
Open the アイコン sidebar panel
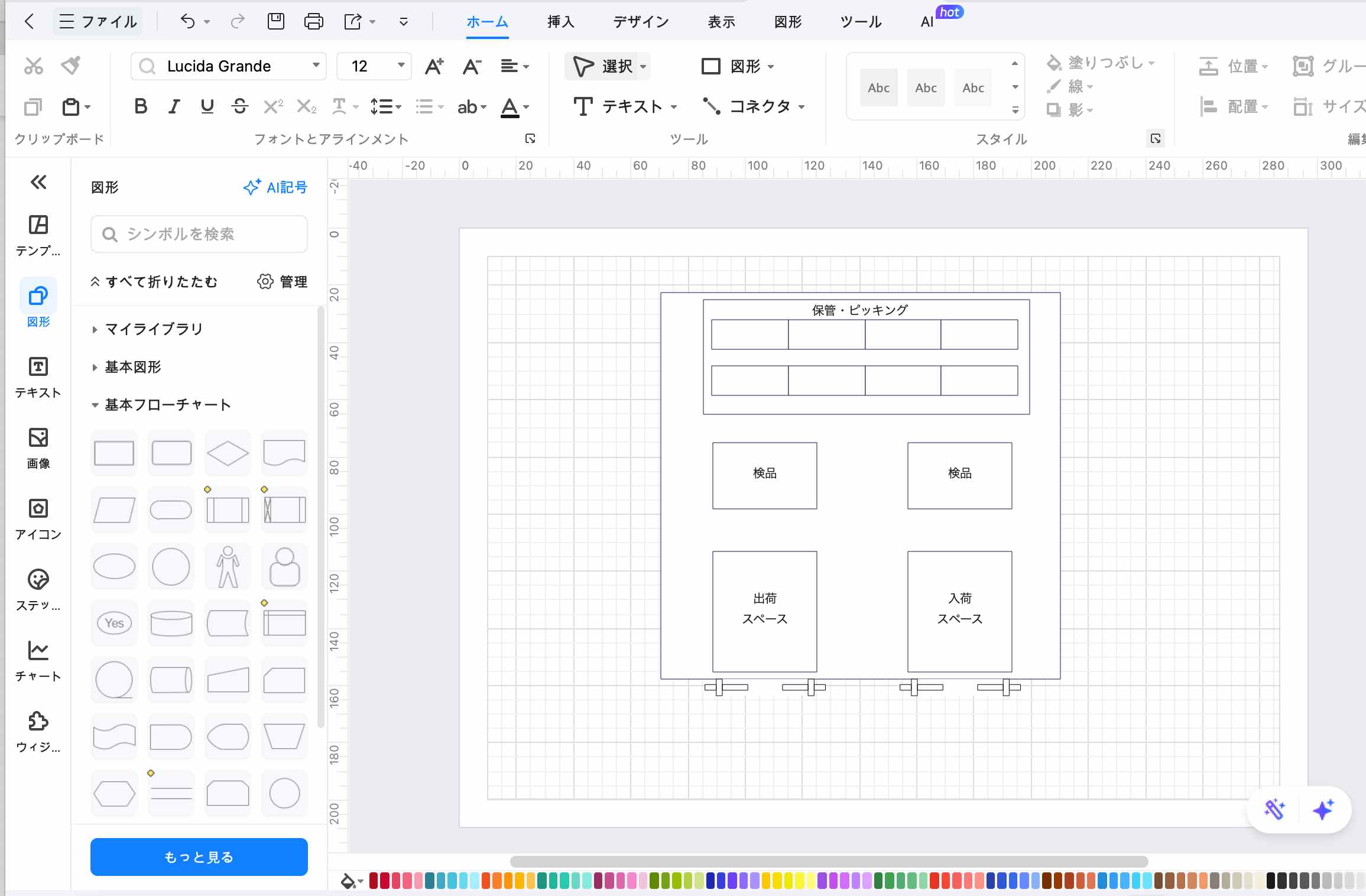click(38, 519)
